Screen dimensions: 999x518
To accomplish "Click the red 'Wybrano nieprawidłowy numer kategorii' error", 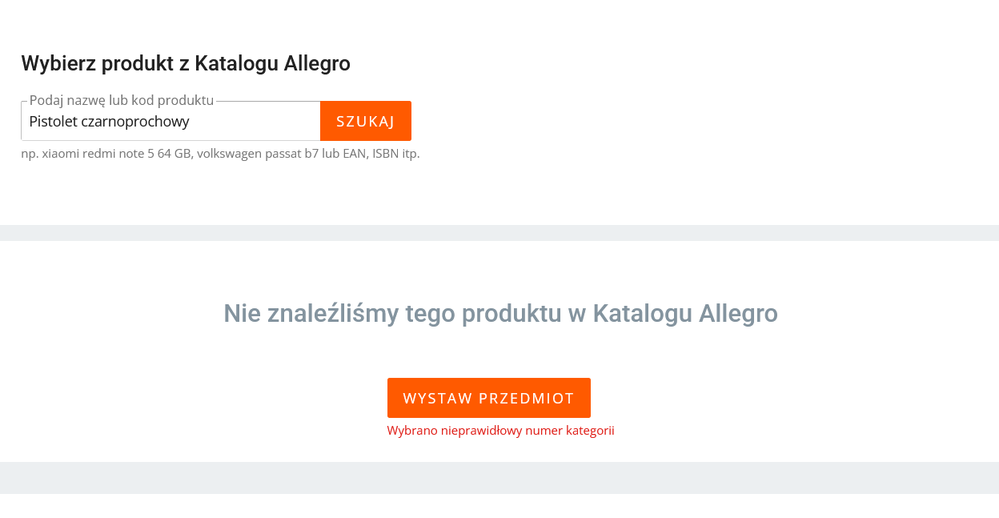I will pyautogui.click(x=500, y=431).
